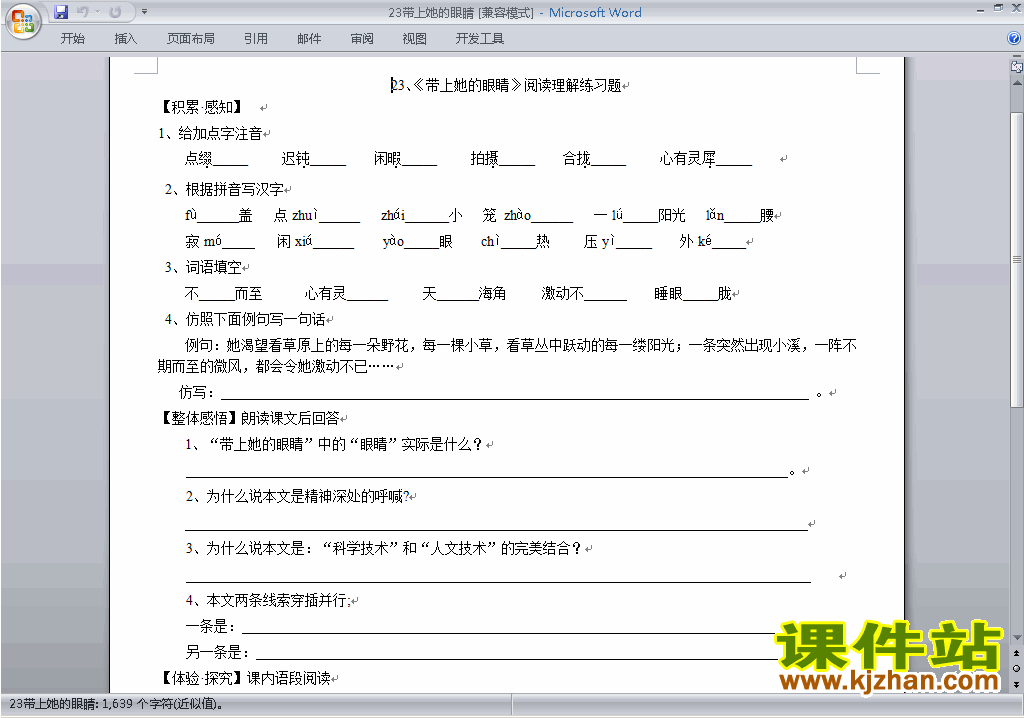The width and height of the screenshot is (1024, 718).
Task: Click the word '迟钝' in the phonetic exercise
Action: pyautogui.click(x=296, y=159)
